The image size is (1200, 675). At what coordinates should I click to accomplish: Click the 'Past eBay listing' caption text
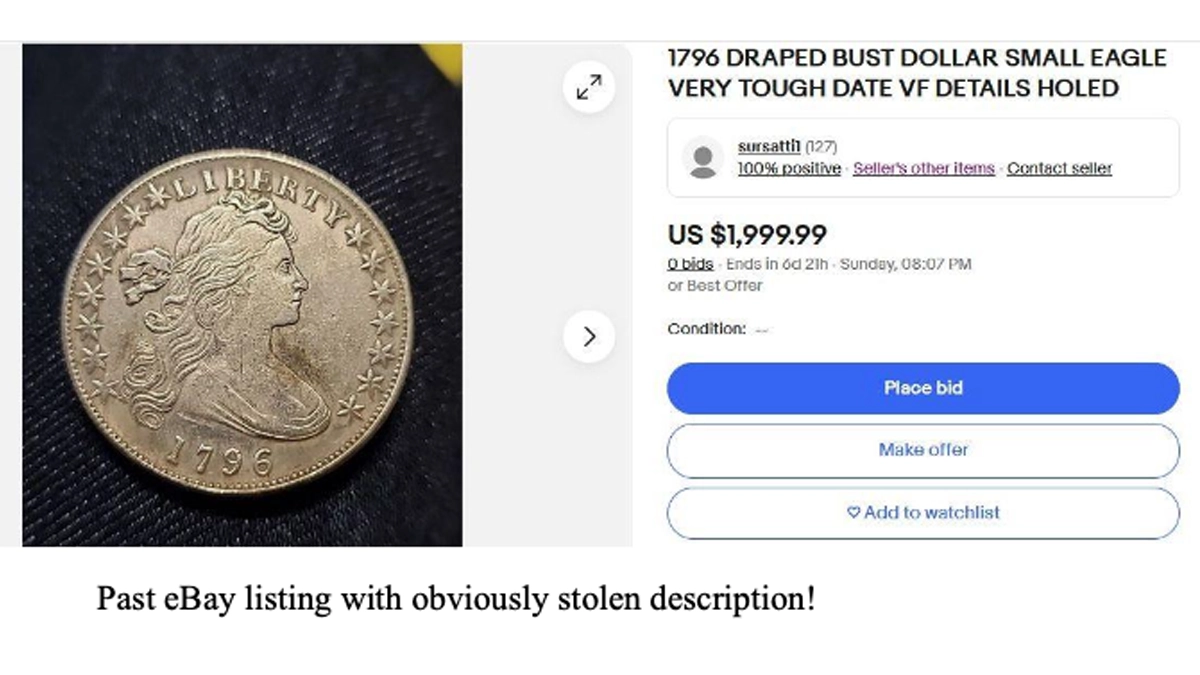coord(455,599)
